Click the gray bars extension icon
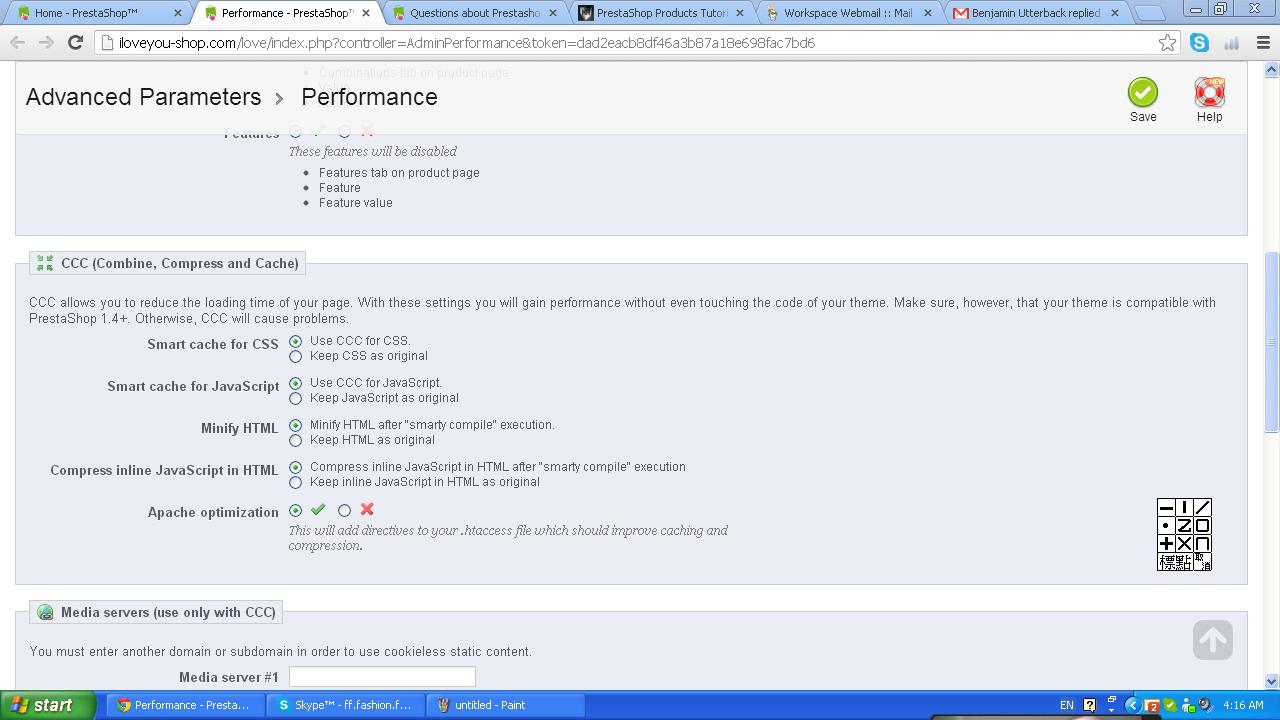Screen dimensions: 1280x720 click(x=1231, y=43)
